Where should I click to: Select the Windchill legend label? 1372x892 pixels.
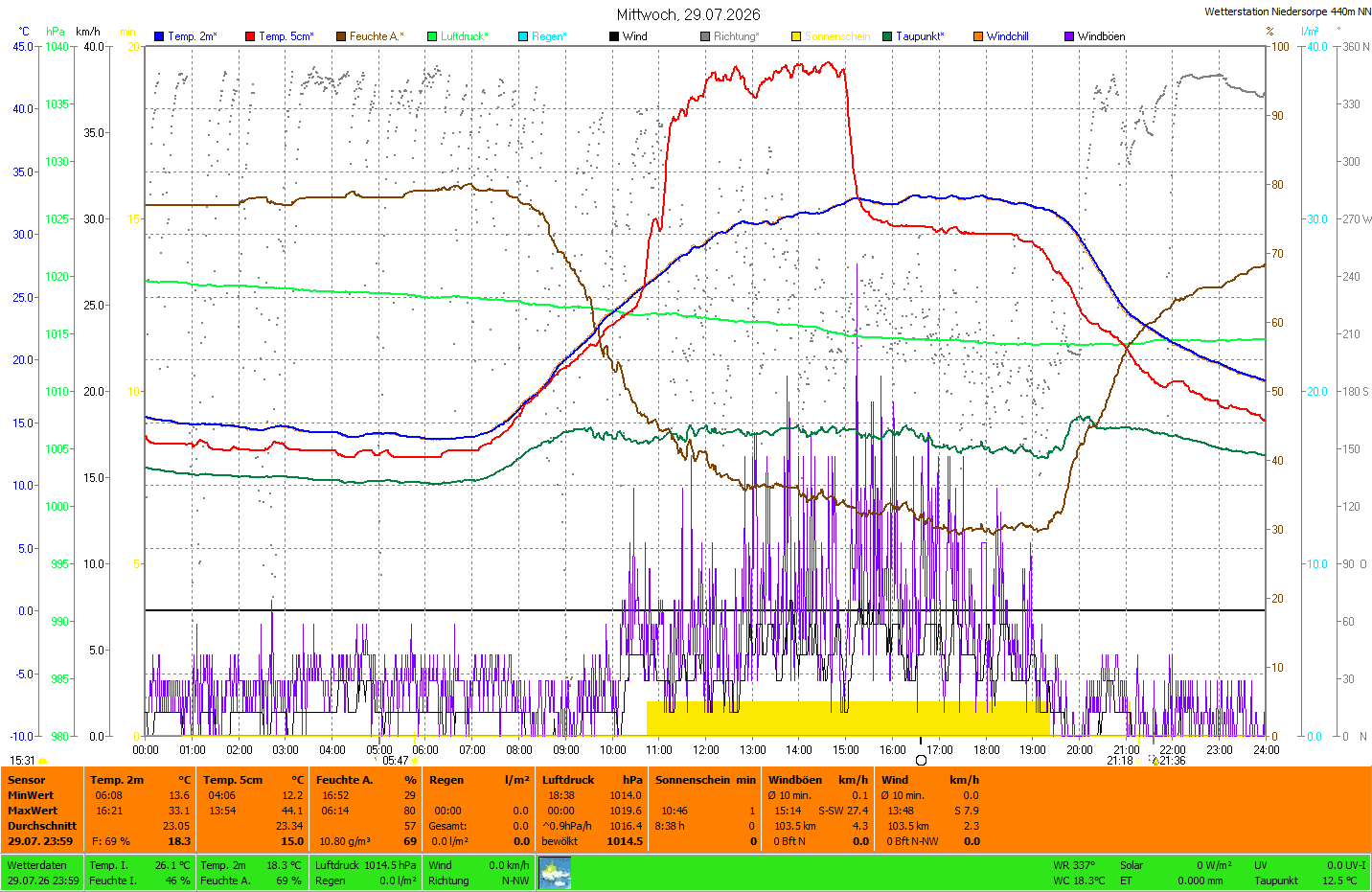coord(1007,36)
